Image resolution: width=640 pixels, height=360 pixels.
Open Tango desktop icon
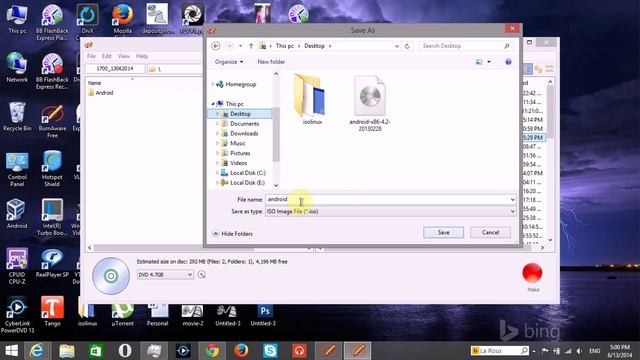pyautogui.click(x=52, y=311)
